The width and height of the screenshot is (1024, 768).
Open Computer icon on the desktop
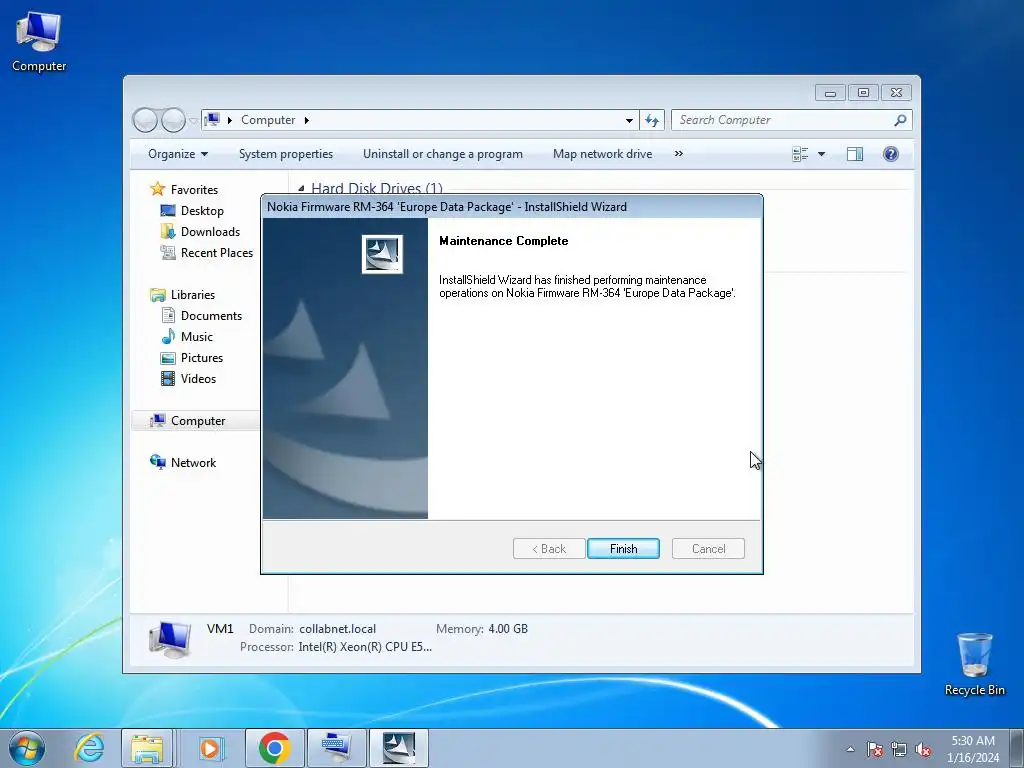[39, 42]
